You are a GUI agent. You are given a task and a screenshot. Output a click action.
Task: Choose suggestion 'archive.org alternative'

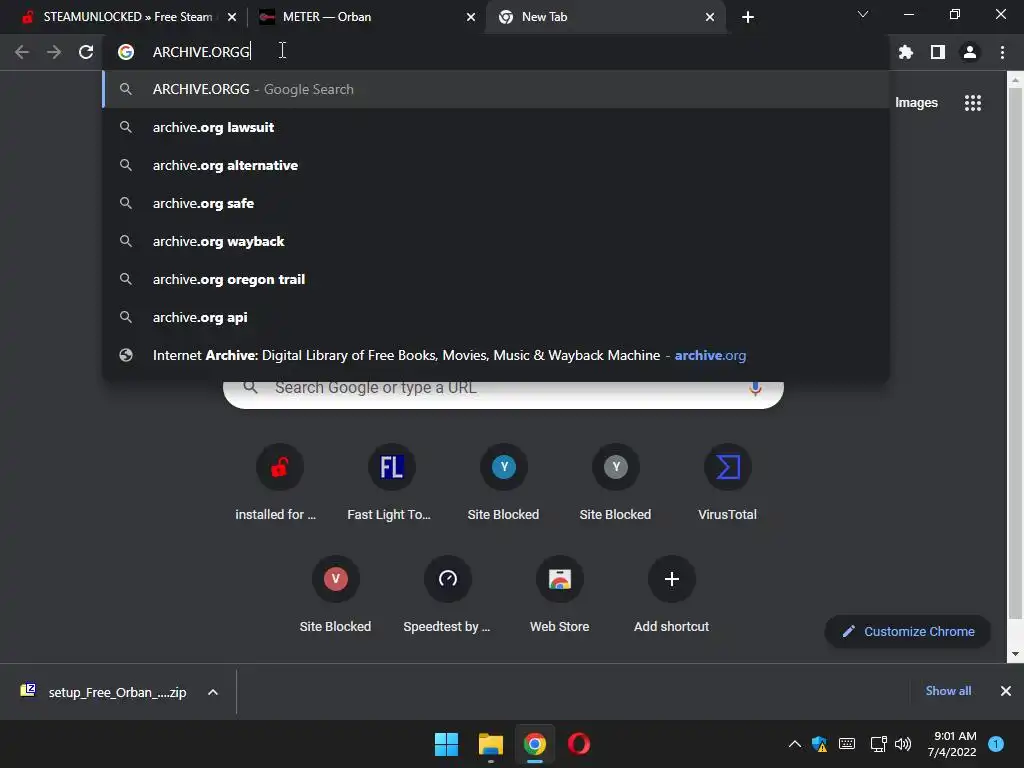496,165
